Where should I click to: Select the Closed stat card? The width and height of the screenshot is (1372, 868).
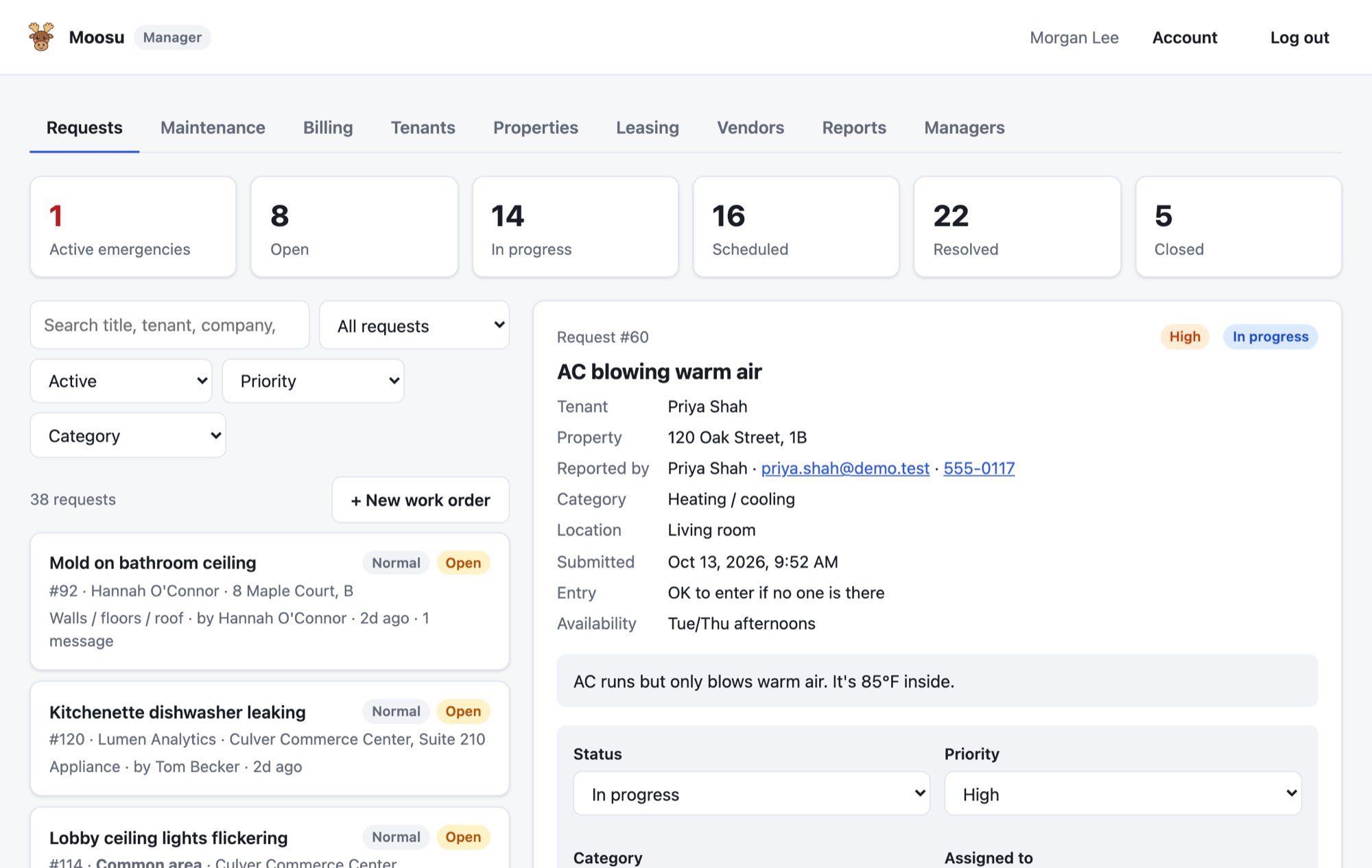click(1239, 227)
